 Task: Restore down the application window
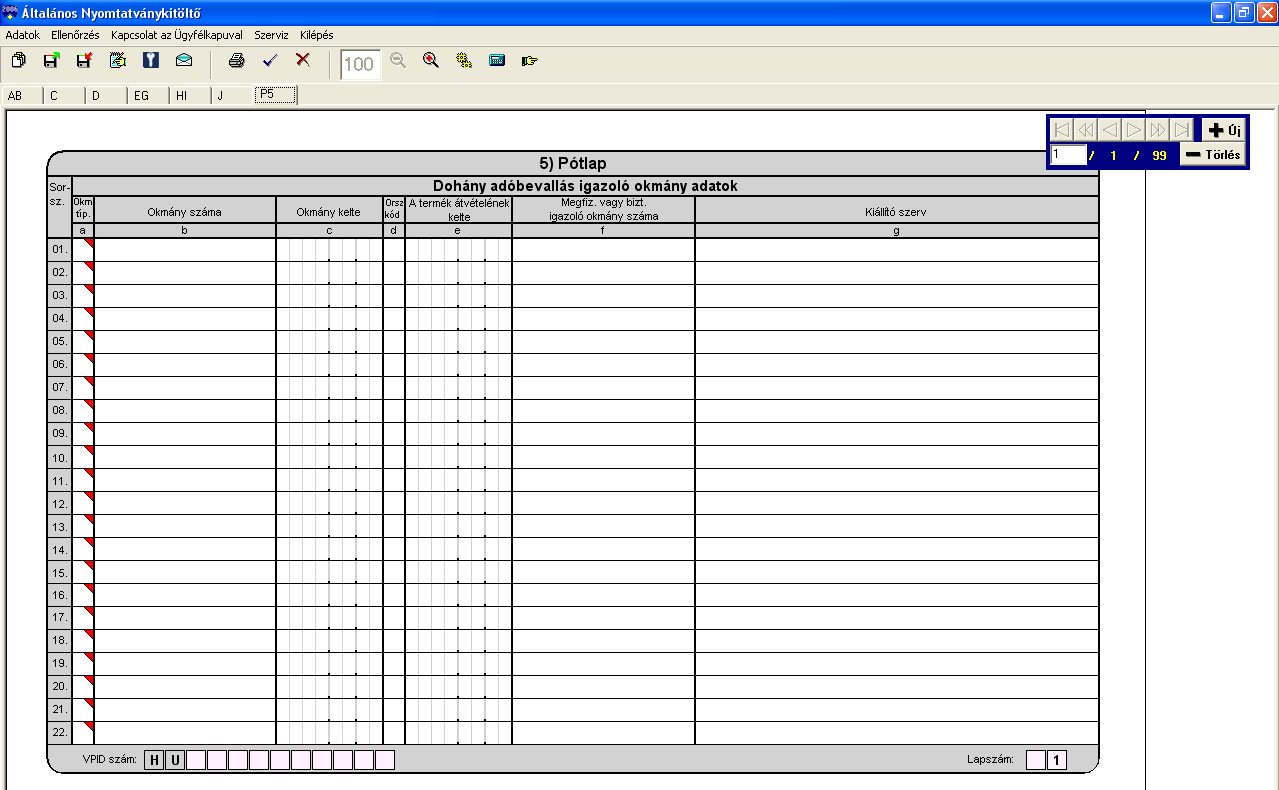point(1243,13)
